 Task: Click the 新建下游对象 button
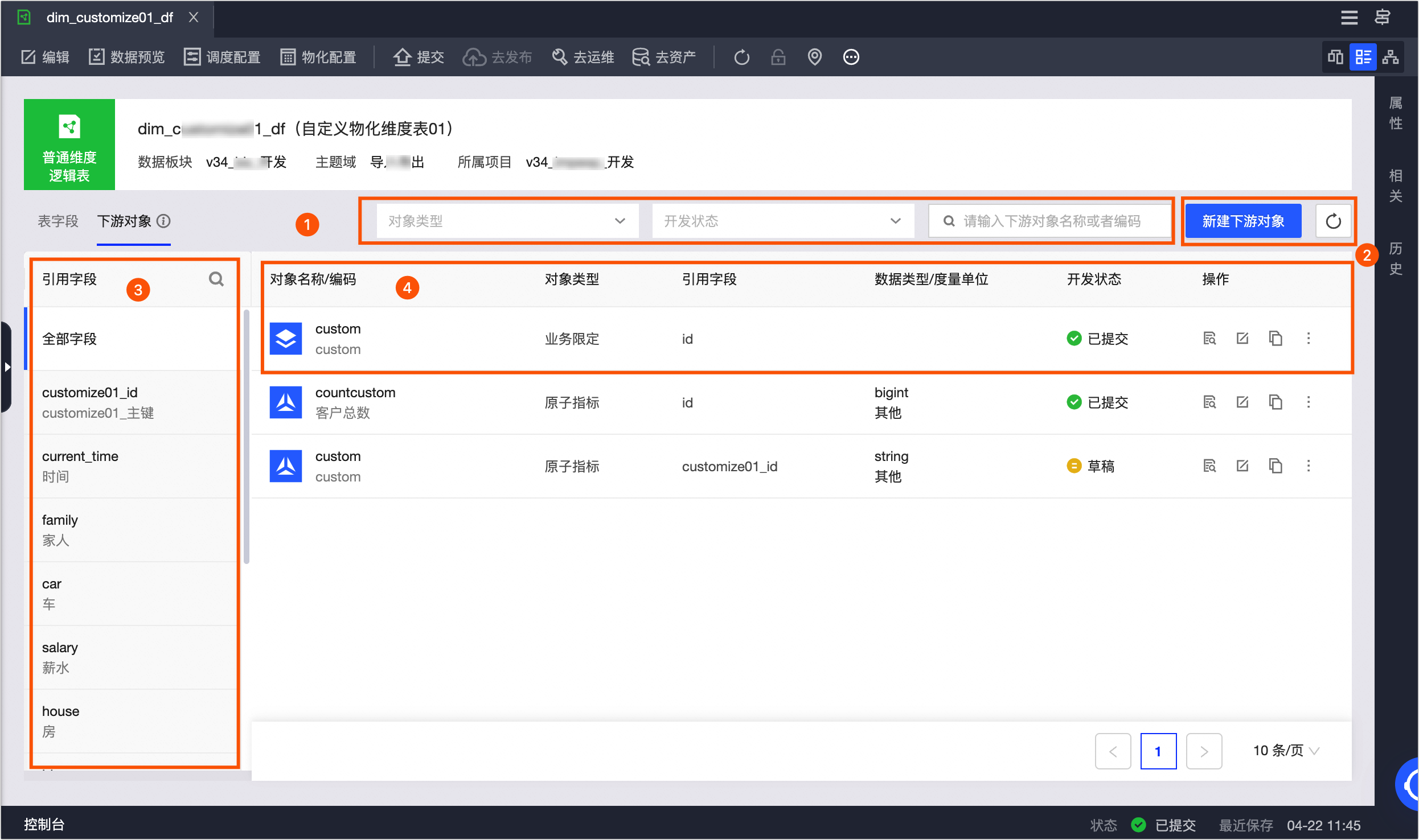coord(1243,221)
